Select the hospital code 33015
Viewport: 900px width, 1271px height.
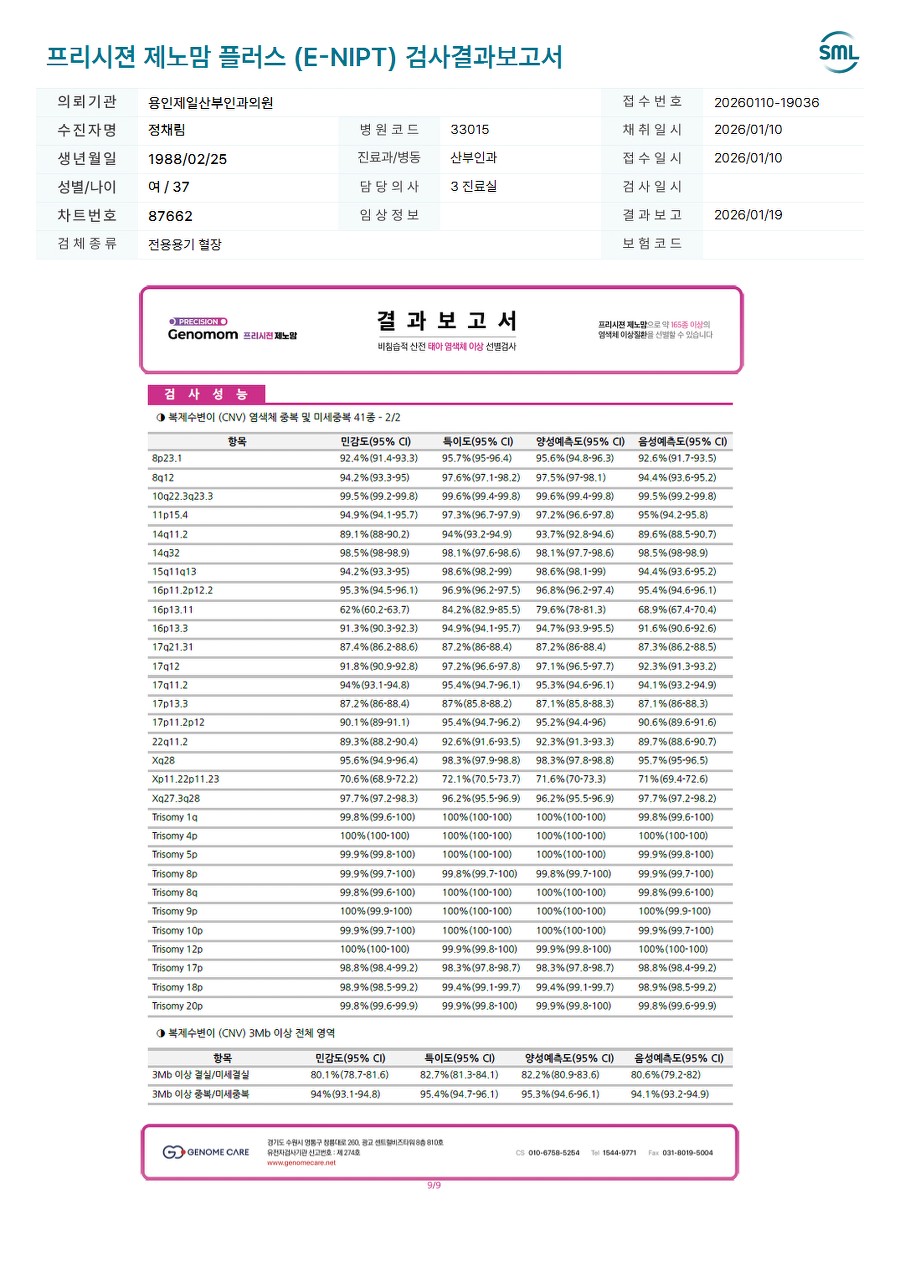(x=470, y=130)
